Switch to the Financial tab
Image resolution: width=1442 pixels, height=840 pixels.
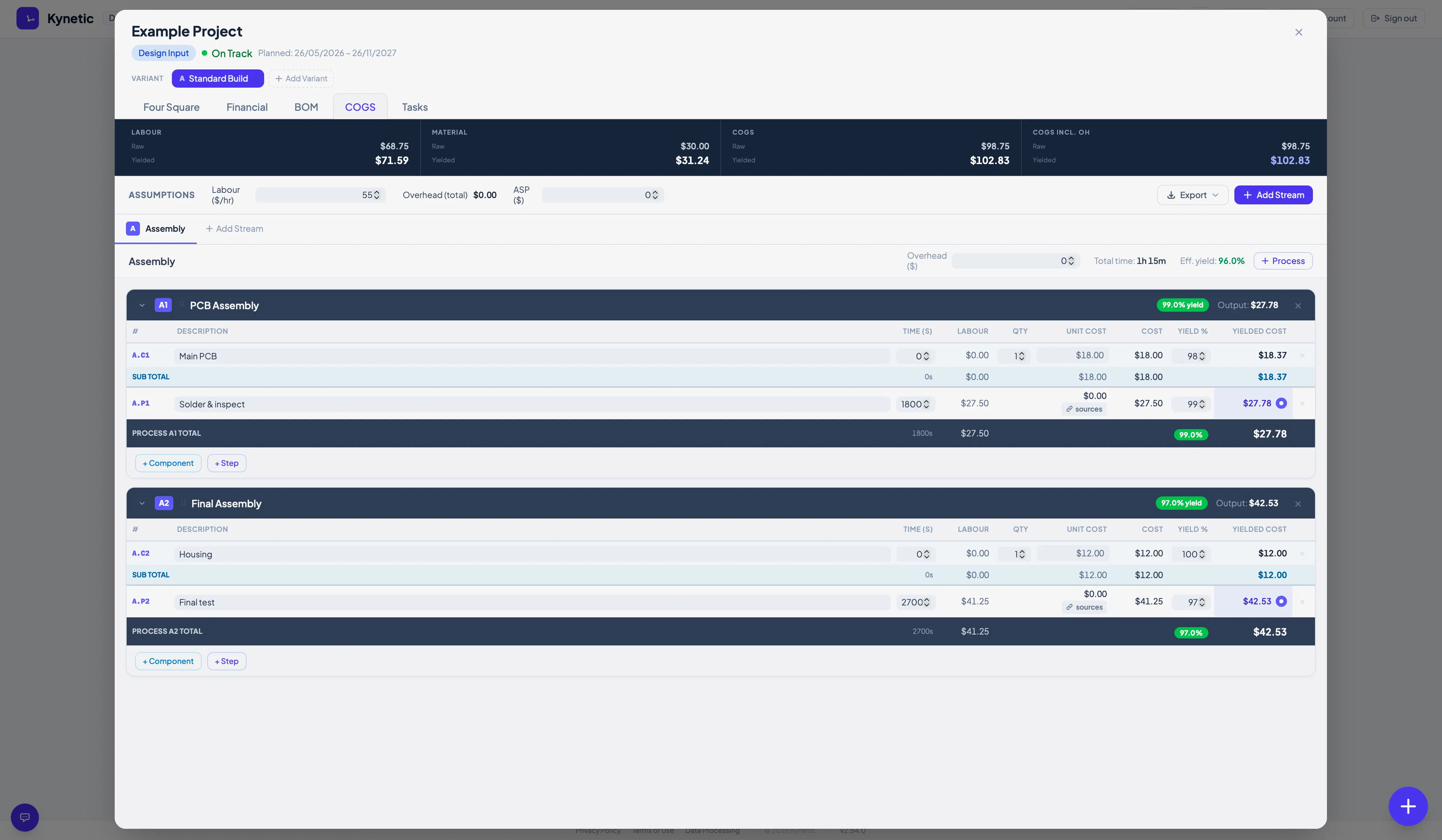(x=247, y=107)
